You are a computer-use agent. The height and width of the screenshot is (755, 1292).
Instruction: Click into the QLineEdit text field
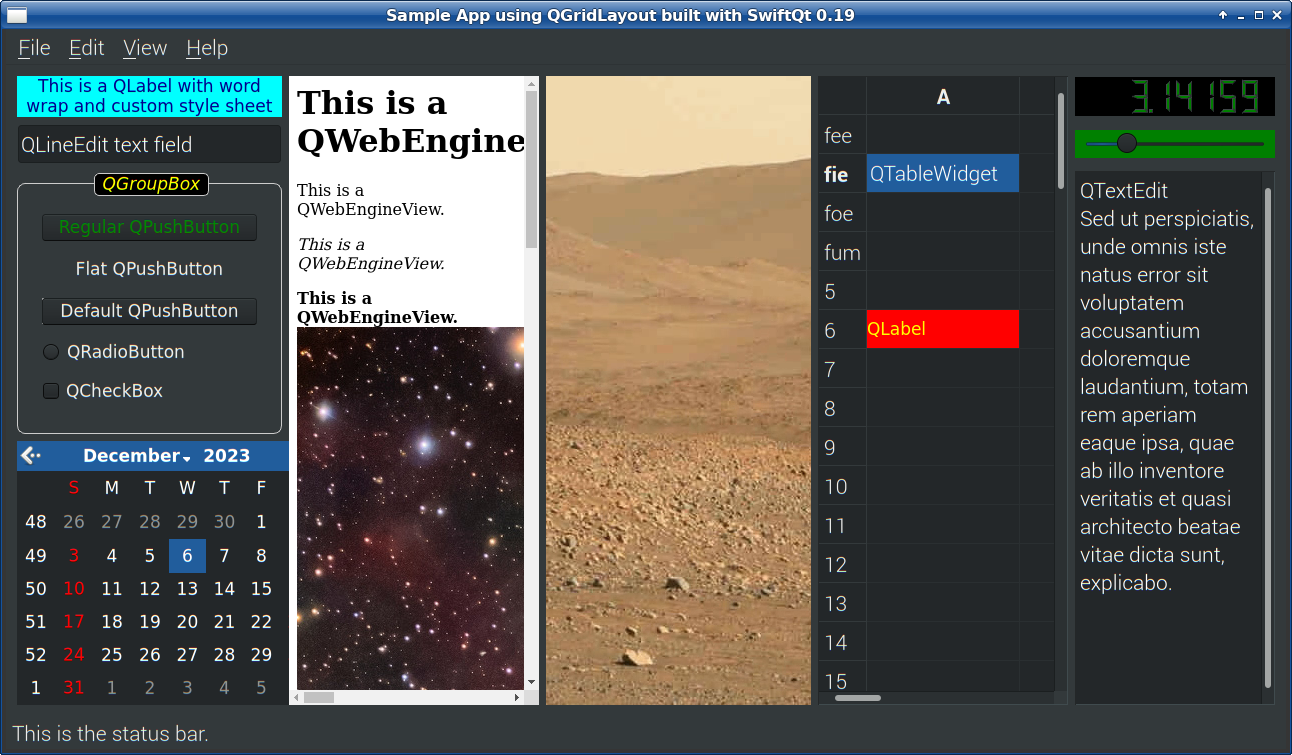pyautogui.click(x=149, y=145)
